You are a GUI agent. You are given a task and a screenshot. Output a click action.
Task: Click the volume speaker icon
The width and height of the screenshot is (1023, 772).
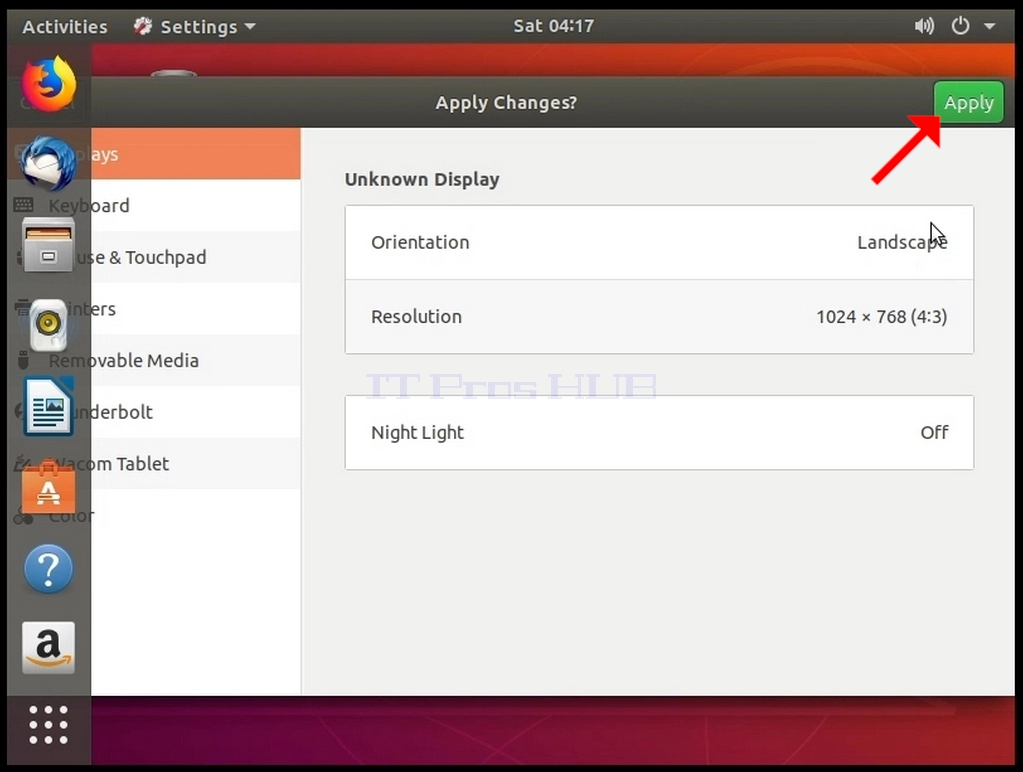(x=924, y=26)
